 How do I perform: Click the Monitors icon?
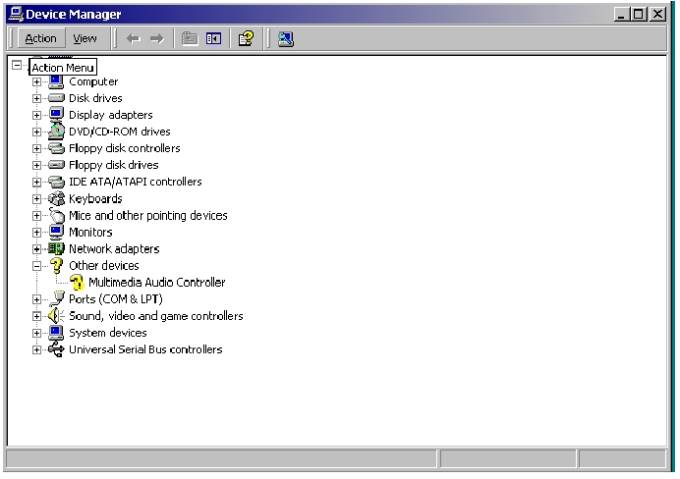[56, 232]
